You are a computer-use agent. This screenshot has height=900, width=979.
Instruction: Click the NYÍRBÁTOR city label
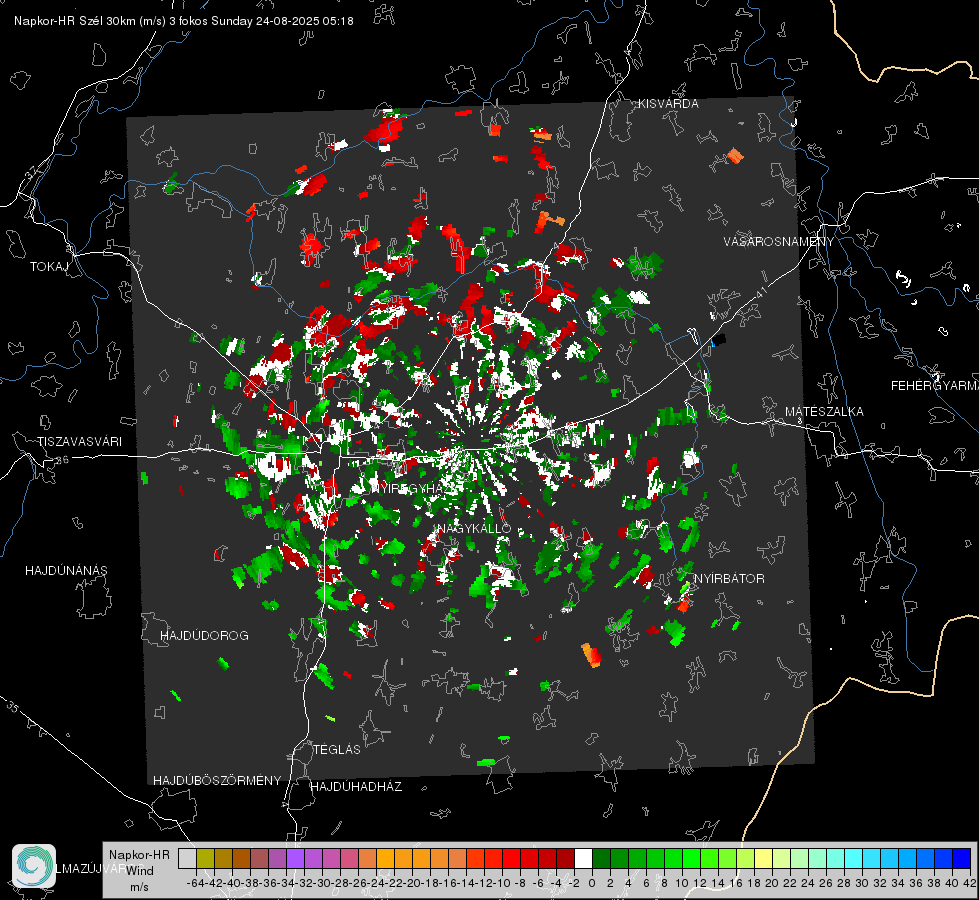click(729, 578)
